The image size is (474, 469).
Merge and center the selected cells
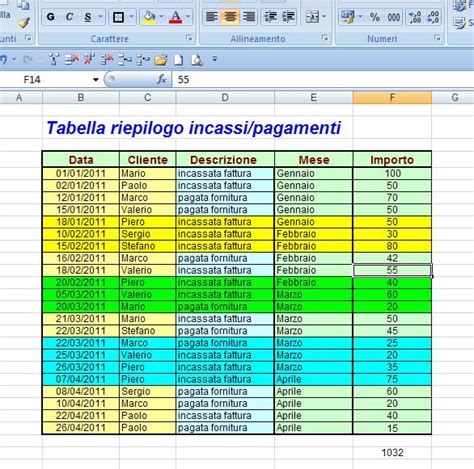tap(312, 17)
